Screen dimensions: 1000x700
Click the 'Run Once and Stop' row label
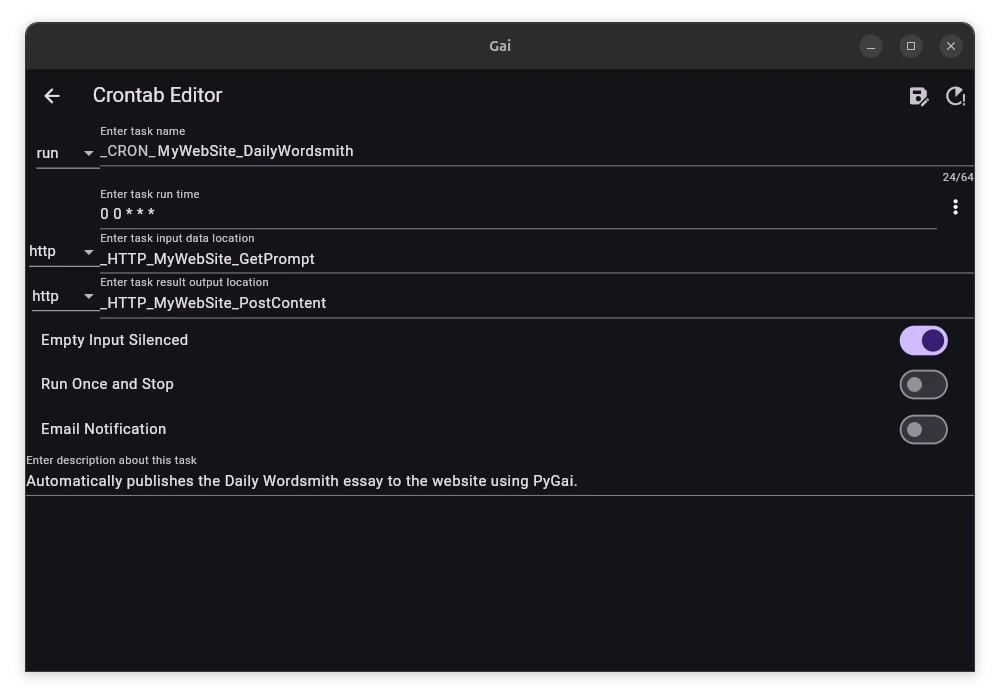pyautogui.click(x=107, y=384)
